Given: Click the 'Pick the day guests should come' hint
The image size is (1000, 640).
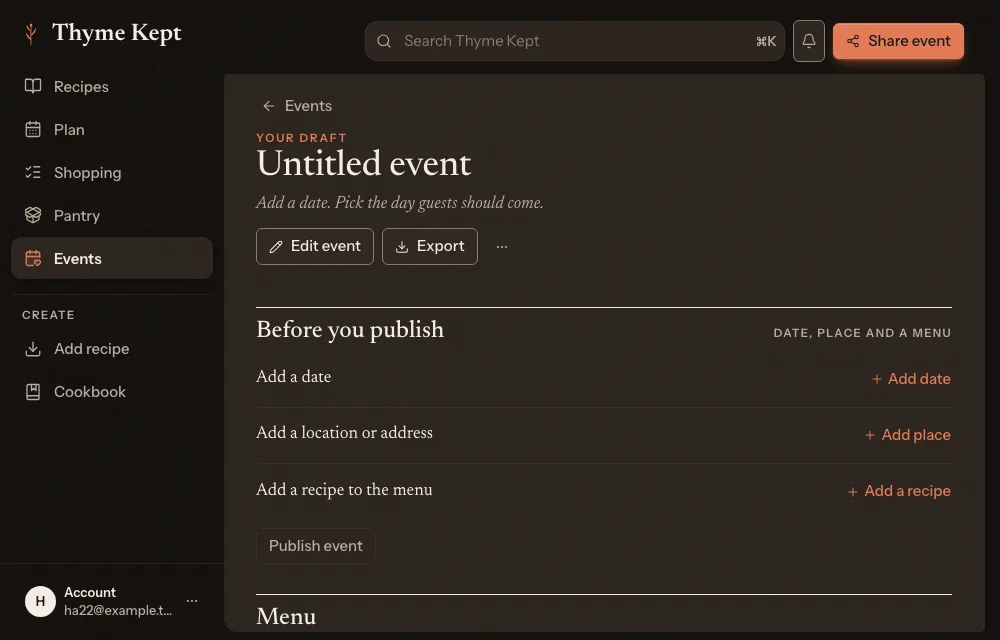Looking at the screenshot, I should 439,203.
